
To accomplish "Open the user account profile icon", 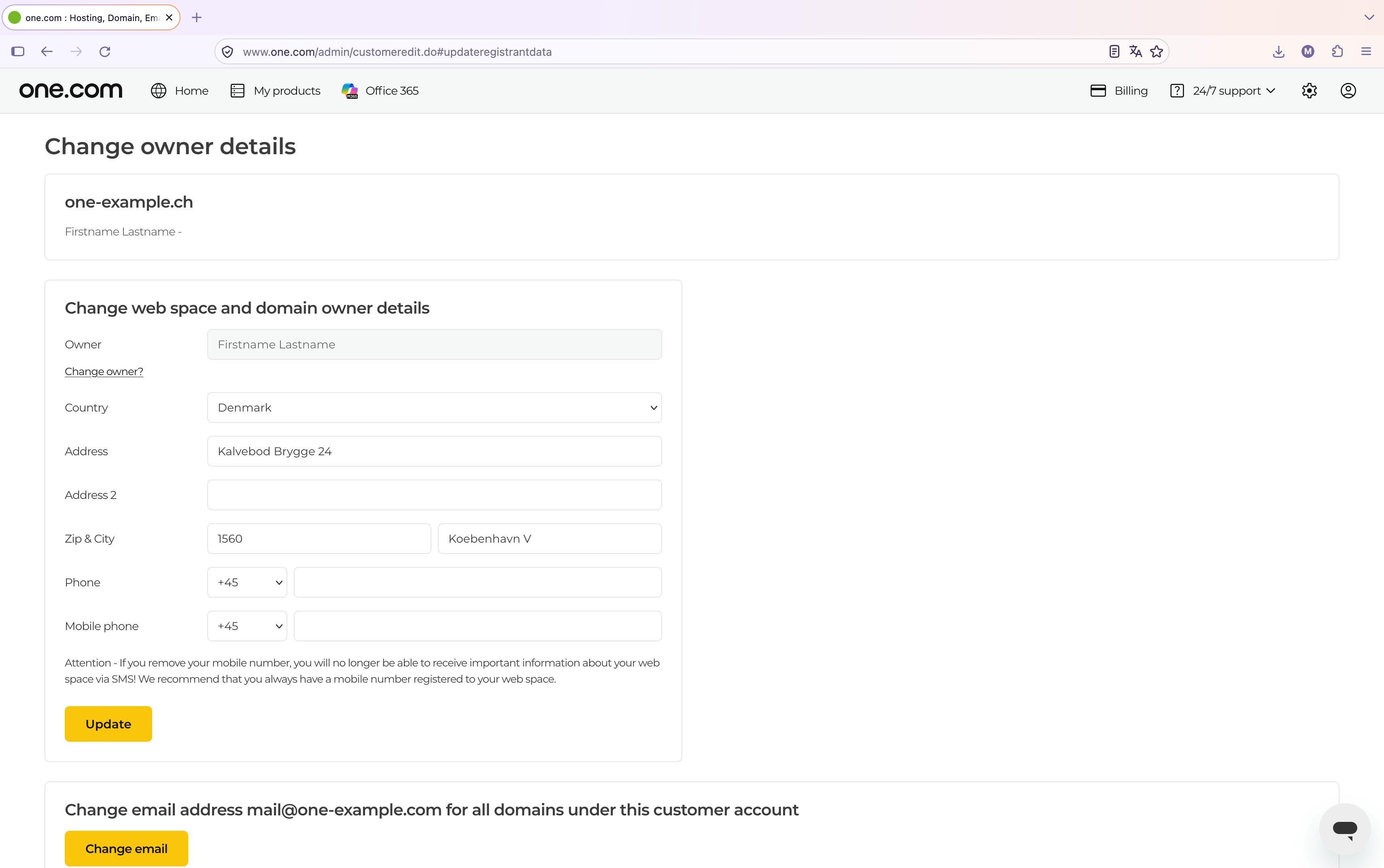I will [x=1348, y=91].
